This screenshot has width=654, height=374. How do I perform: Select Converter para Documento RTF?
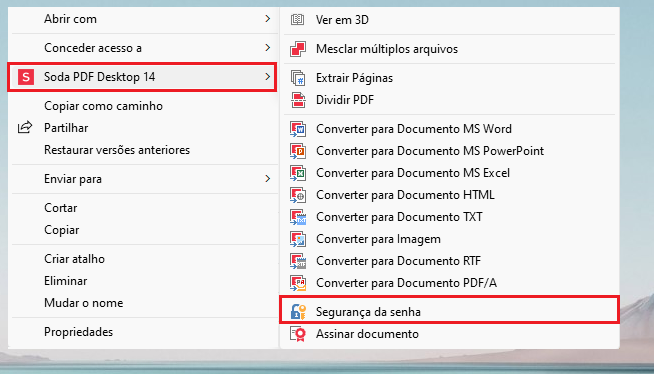450,261
